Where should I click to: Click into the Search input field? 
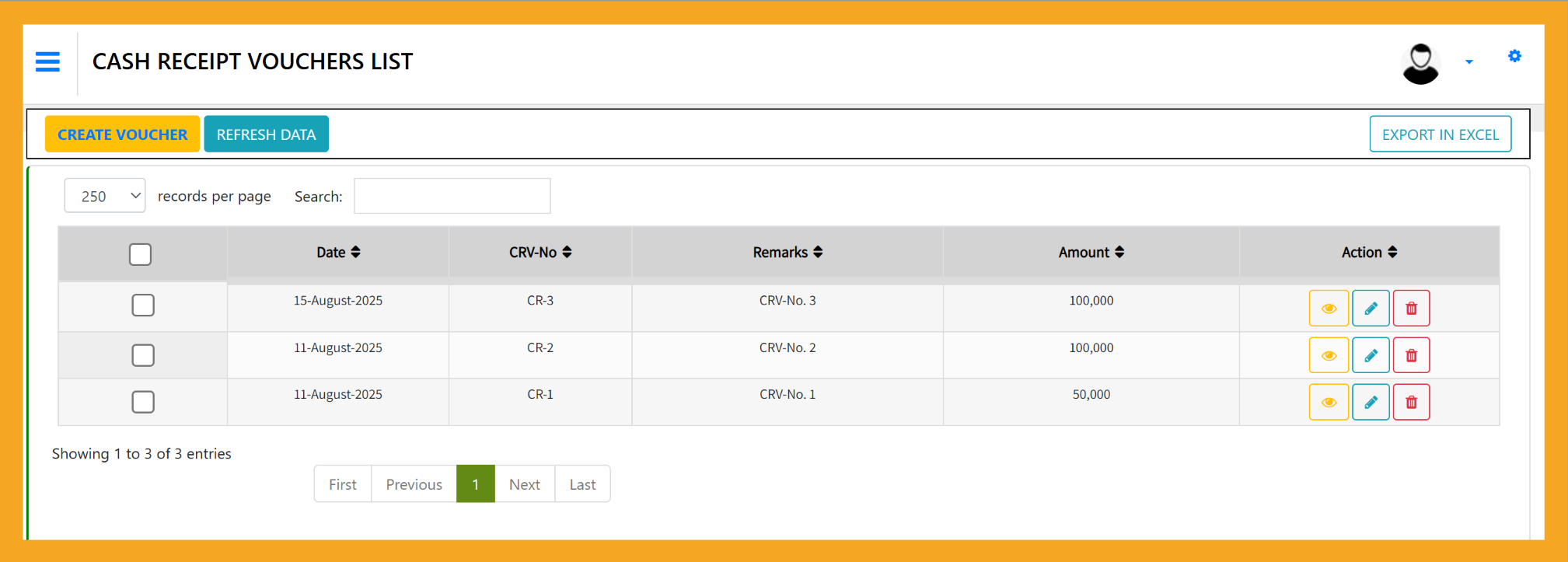[452, 196]
